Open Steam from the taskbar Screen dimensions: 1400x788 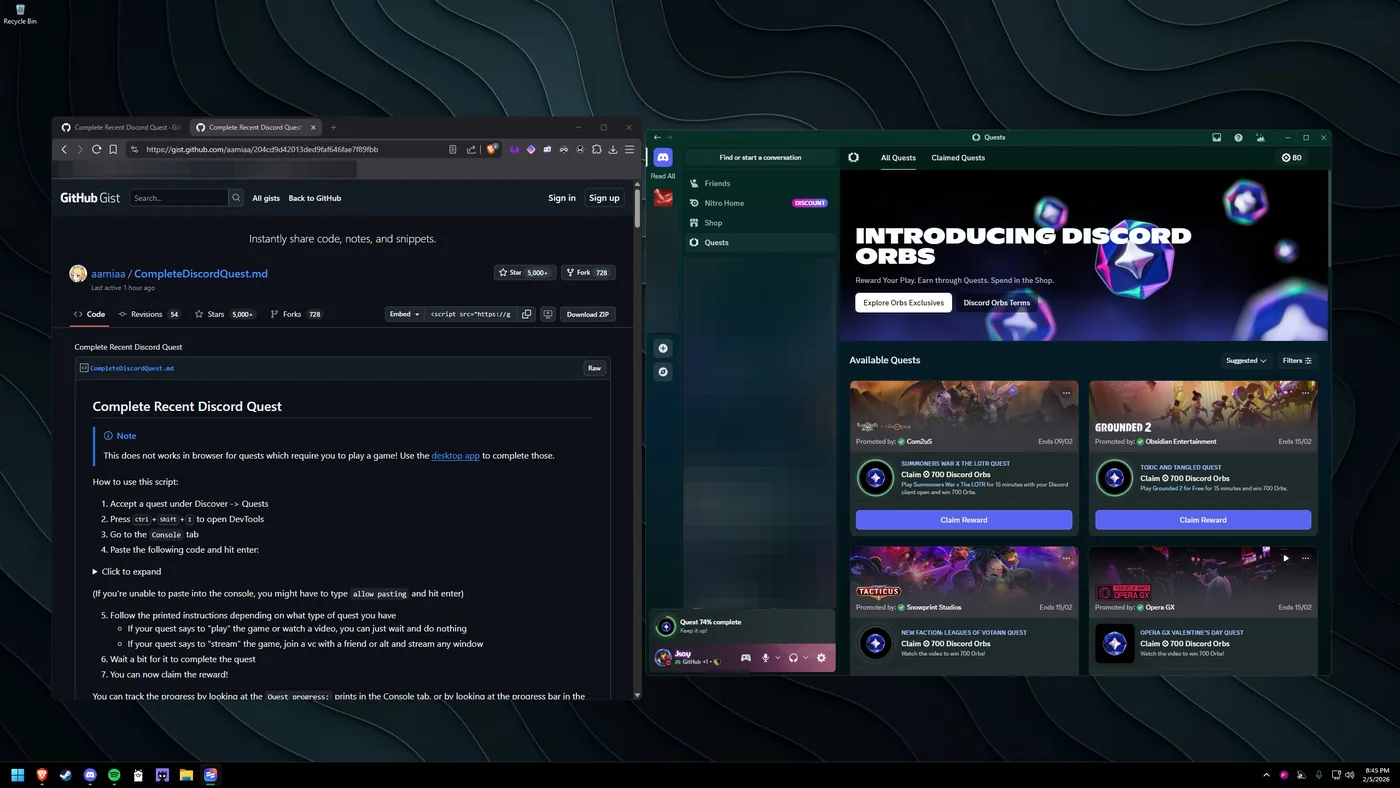click(66, 775)
